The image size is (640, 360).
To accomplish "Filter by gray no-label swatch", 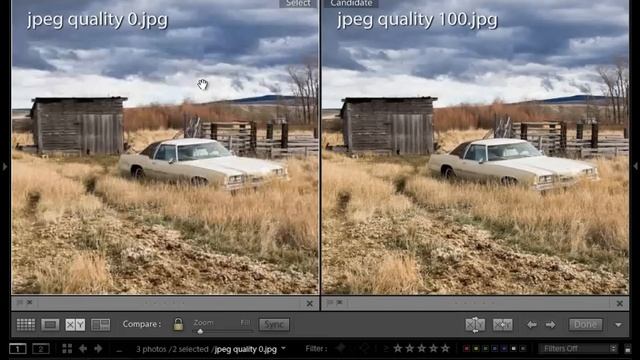I will (523, 349).
